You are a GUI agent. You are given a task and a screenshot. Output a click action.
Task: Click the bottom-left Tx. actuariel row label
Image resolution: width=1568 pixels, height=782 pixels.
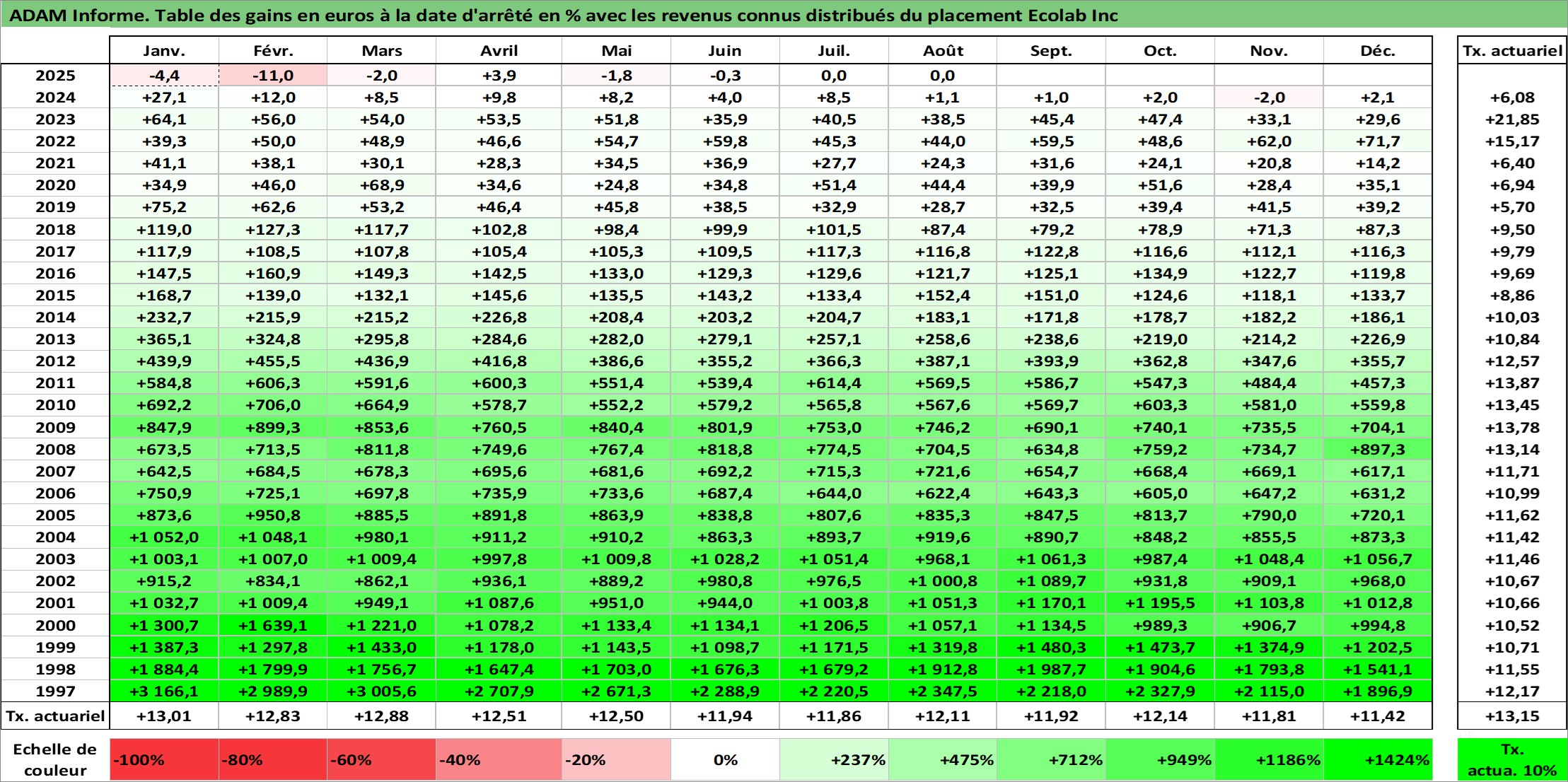point(55,716)
